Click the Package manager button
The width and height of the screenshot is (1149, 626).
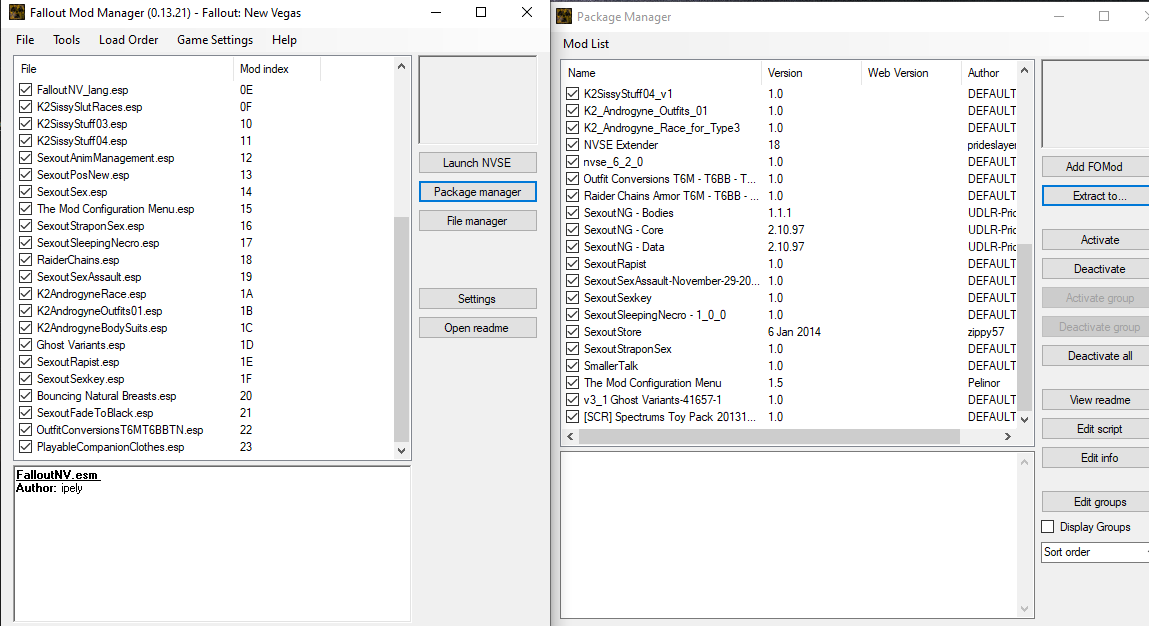pyautogui.click(x=477, y=191)
